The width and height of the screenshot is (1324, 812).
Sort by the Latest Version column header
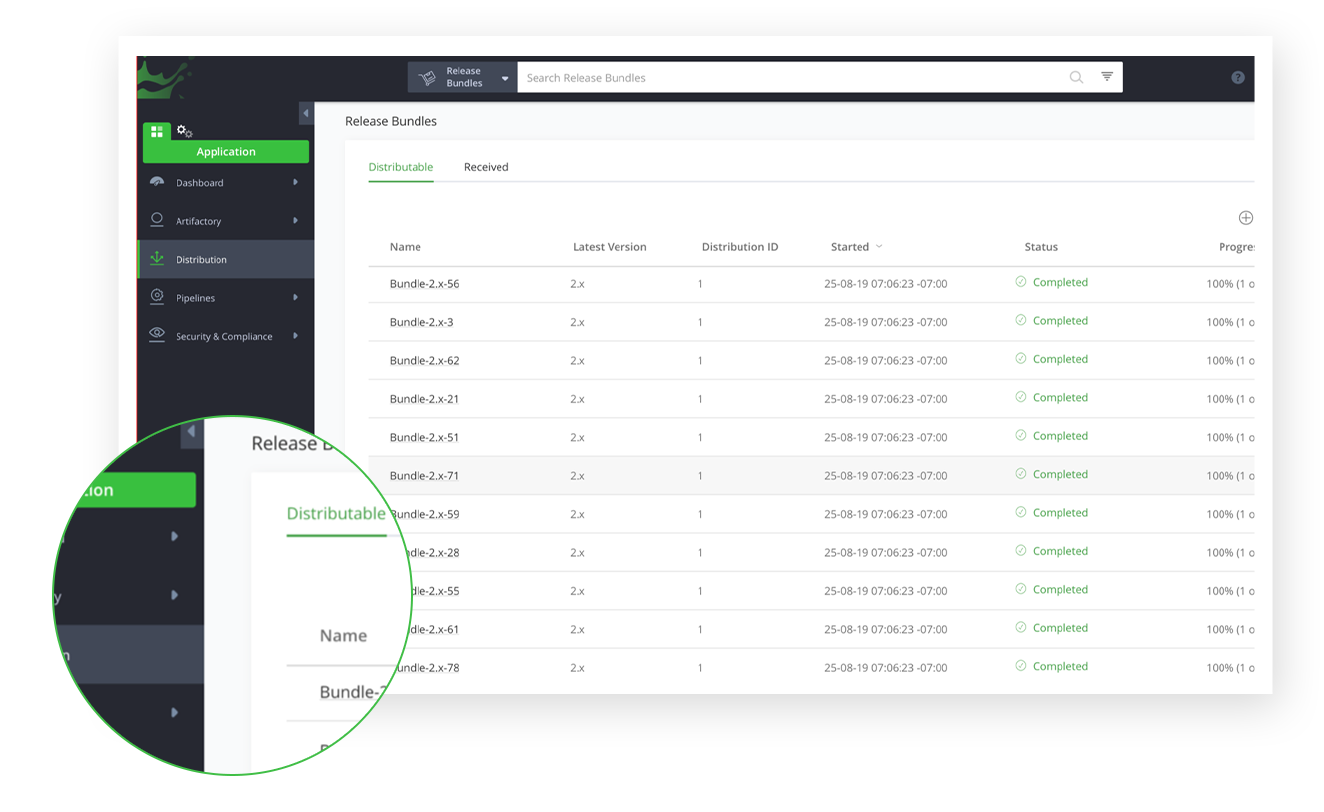pyautogui.click(x=610, y=247)
